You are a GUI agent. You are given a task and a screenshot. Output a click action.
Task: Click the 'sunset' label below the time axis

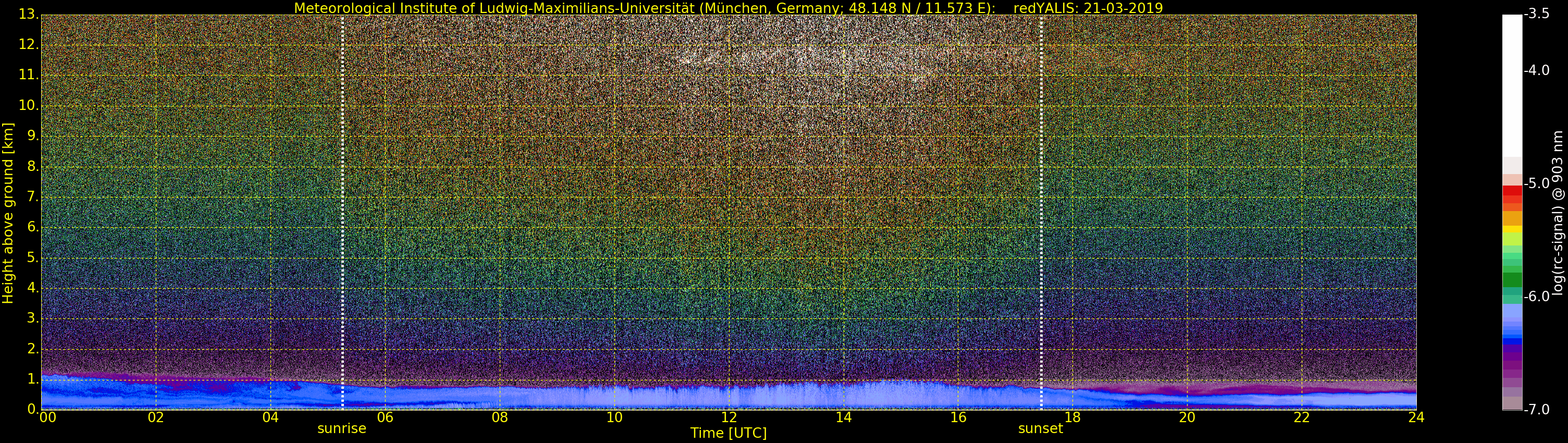coord(1040,428)
